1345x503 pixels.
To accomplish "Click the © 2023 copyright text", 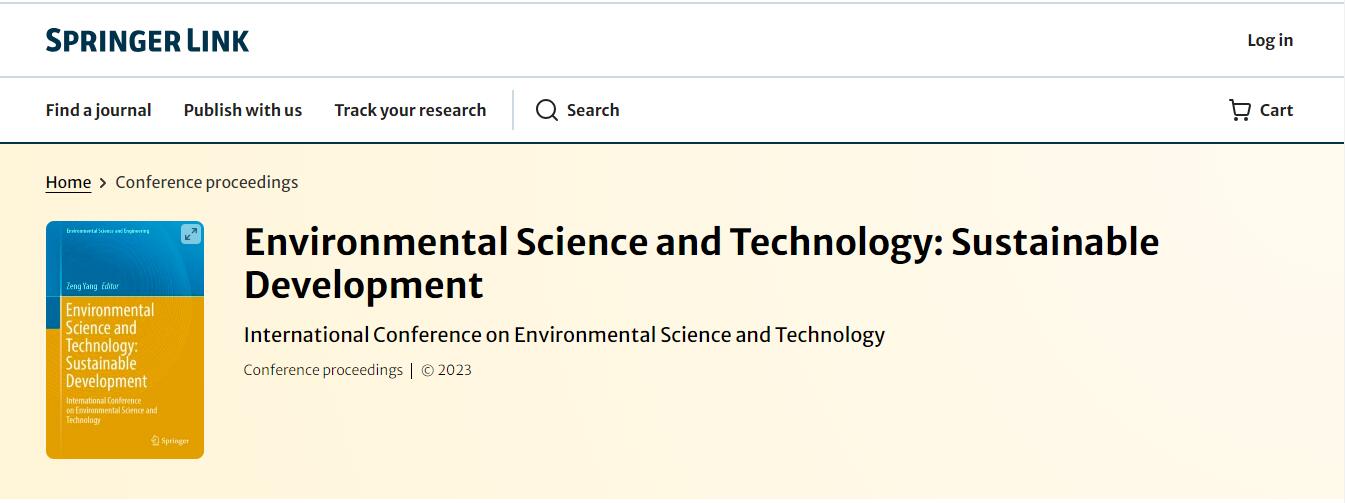I will pos(446,370).
